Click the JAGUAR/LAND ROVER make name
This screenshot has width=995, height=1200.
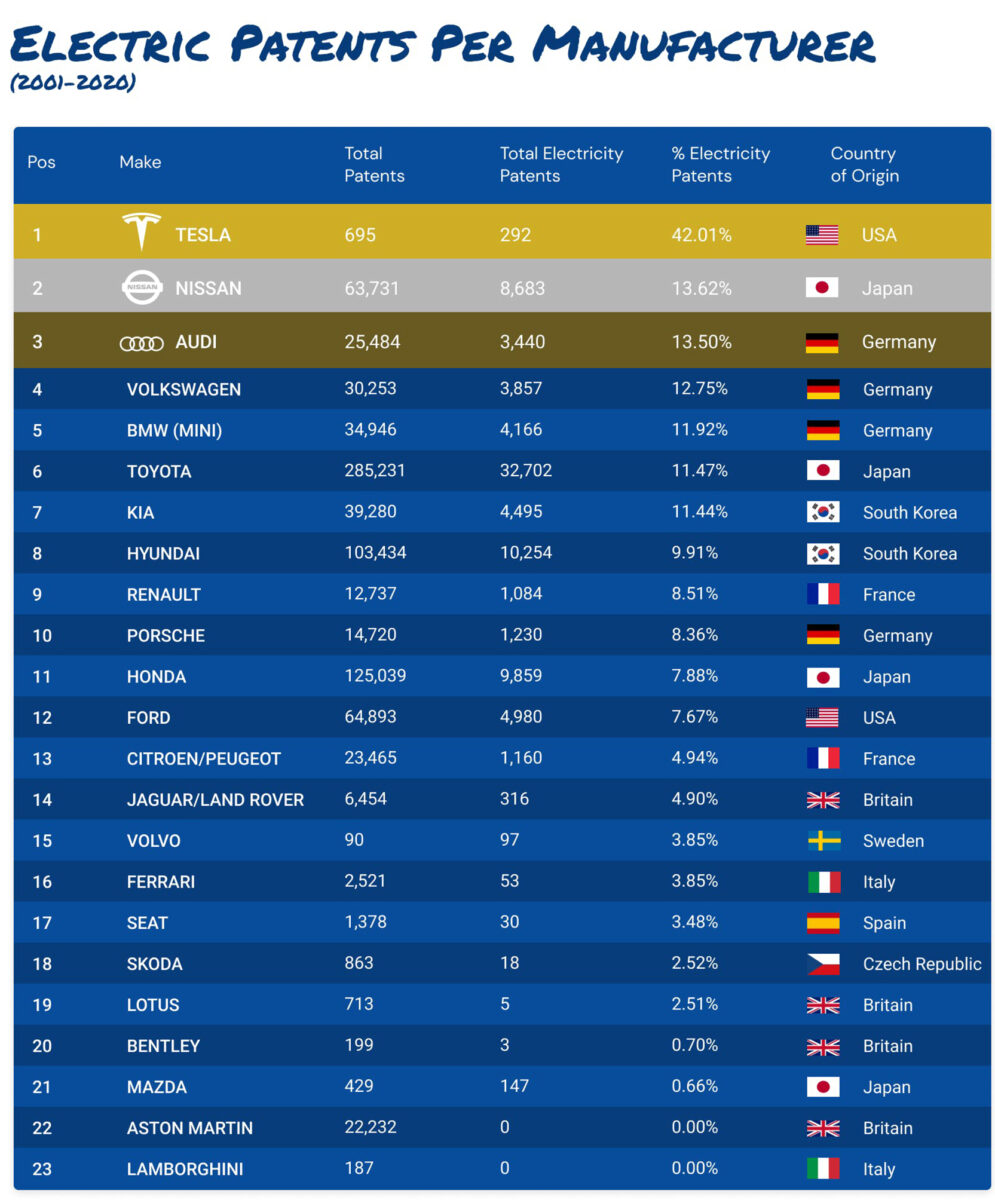[x=215, y=800]
